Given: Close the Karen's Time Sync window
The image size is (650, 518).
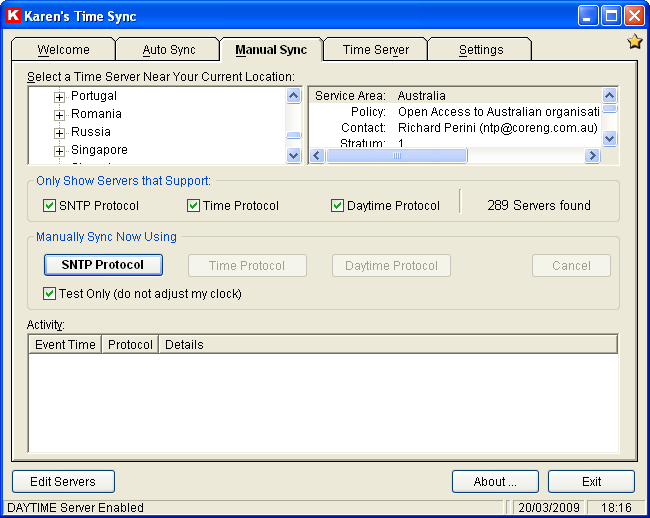Looking at the screenshot, I should point(634,16).
